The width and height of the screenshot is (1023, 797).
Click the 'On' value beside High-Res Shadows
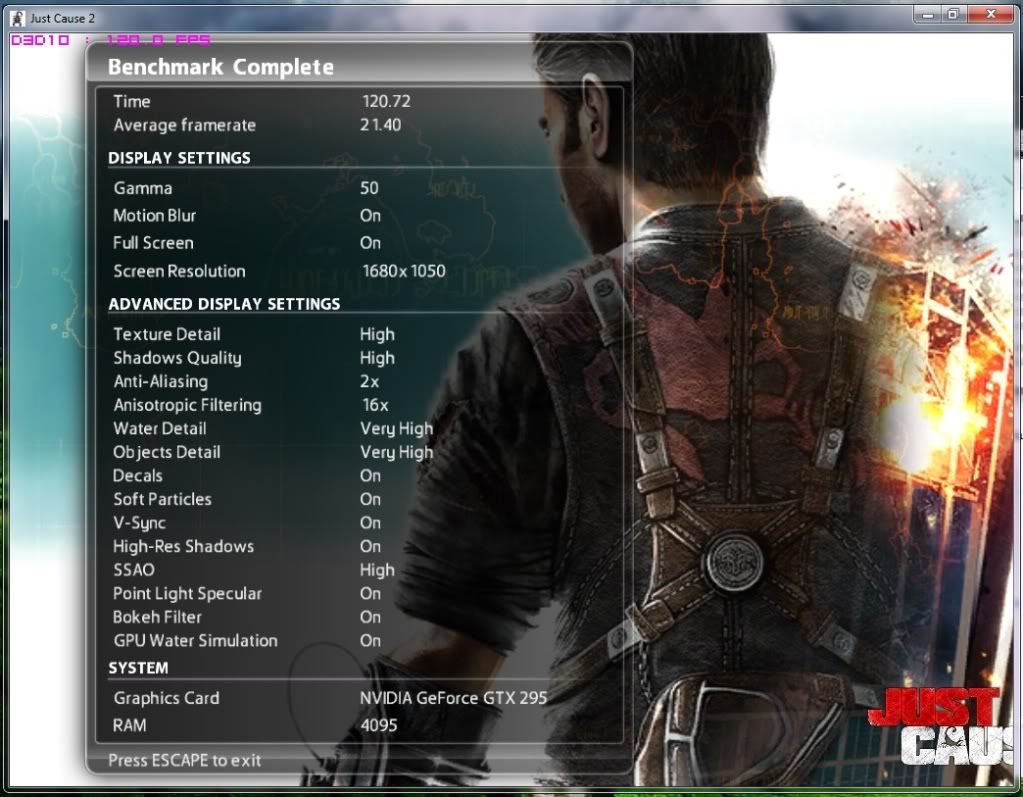pyautogui.click(x=370, y=546)
